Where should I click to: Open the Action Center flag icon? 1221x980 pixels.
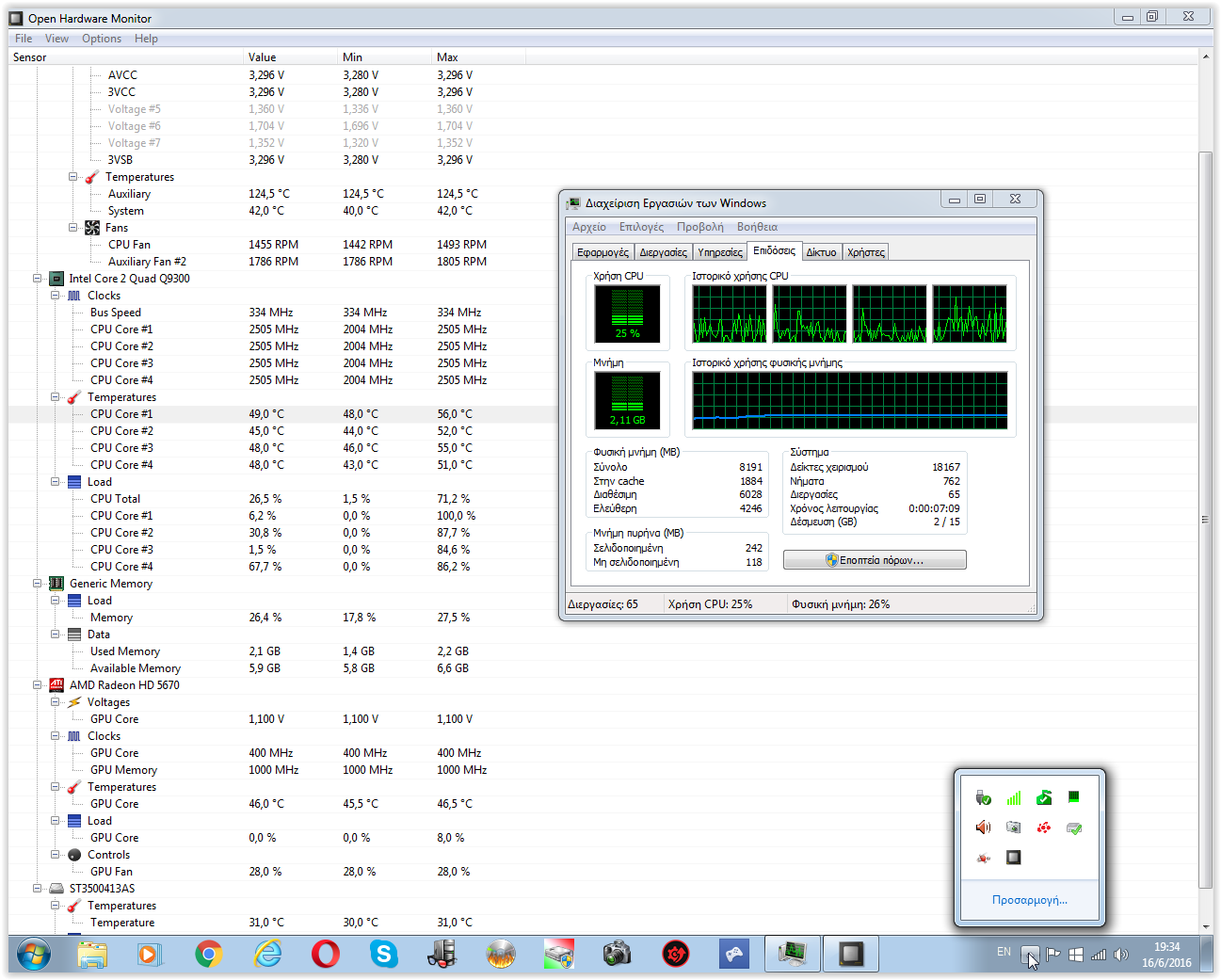[x=1053, y=954]
